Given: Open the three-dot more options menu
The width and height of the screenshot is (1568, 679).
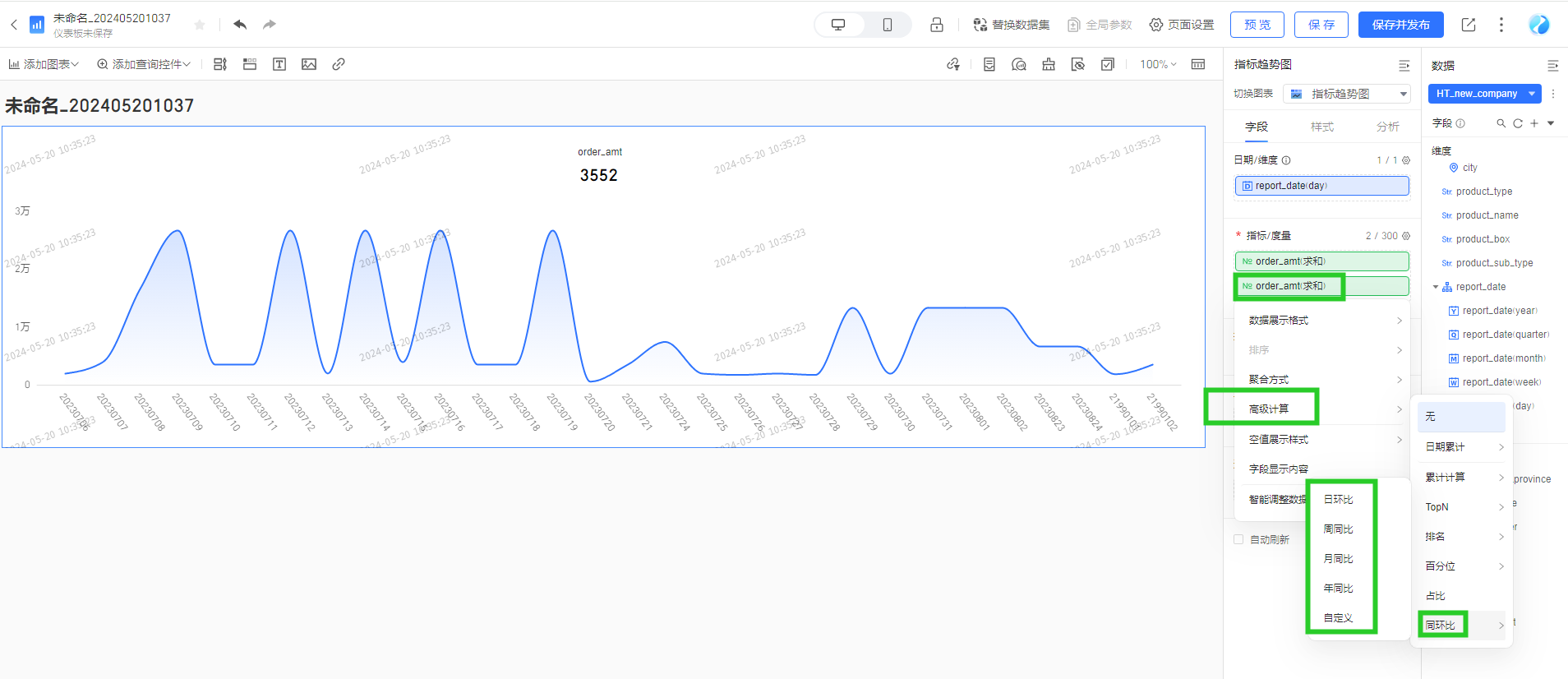Looking at the screenshot, I should click(1501, 25).
